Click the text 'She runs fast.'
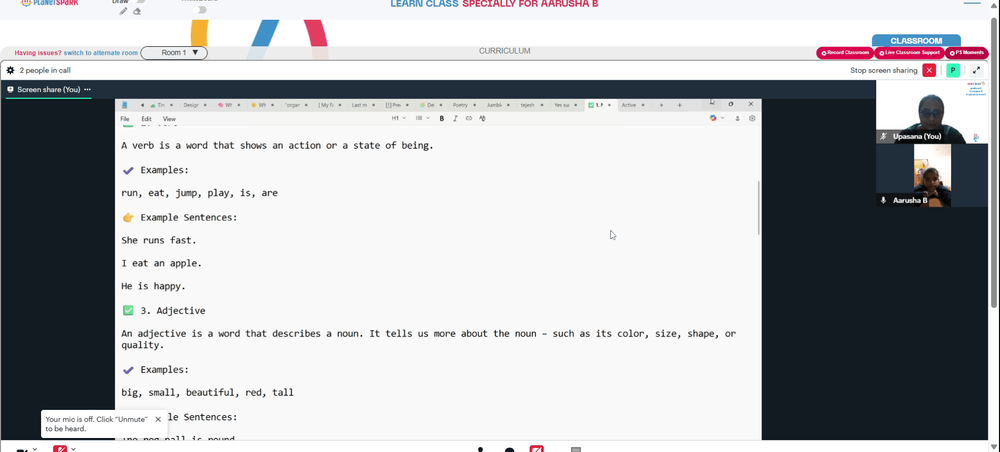Viewport: 1000px width, 452px height. click(159, 240)
